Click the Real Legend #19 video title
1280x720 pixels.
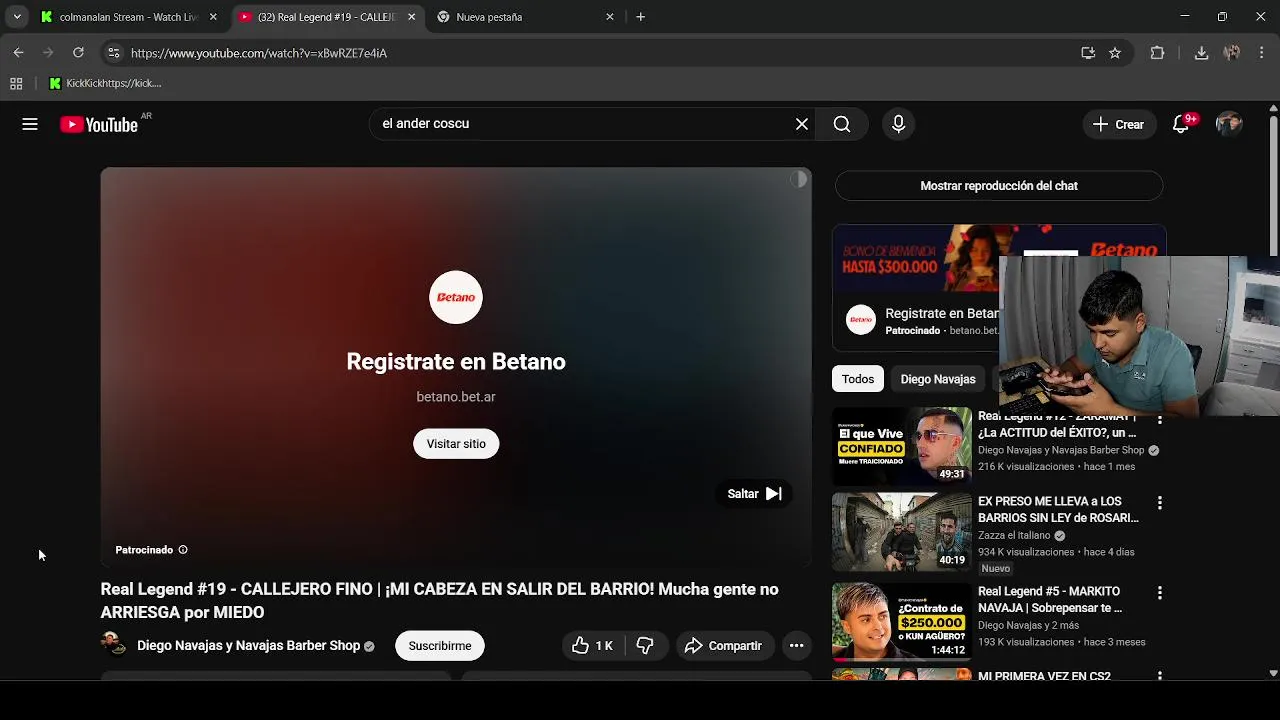pyautogui.click(x=439, y=601)
